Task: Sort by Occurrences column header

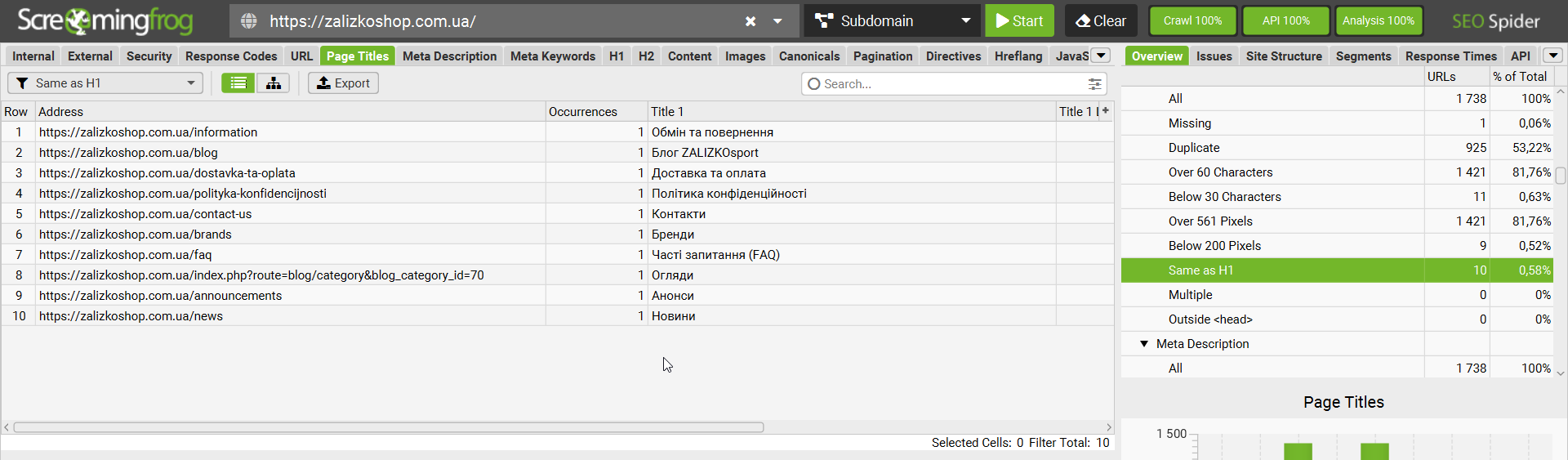Action: tap(597, 111)
